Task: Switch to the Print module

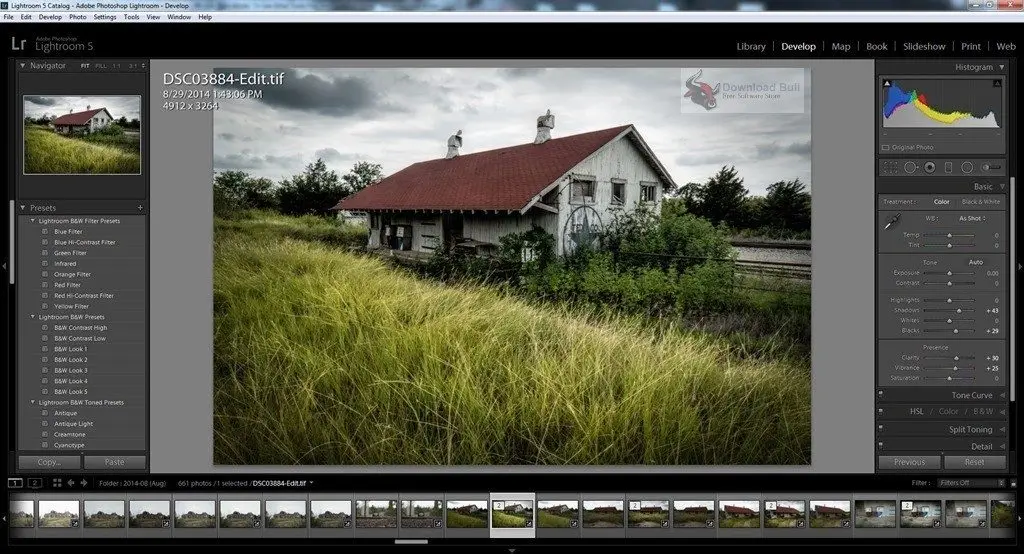Action: click(970, 46)
